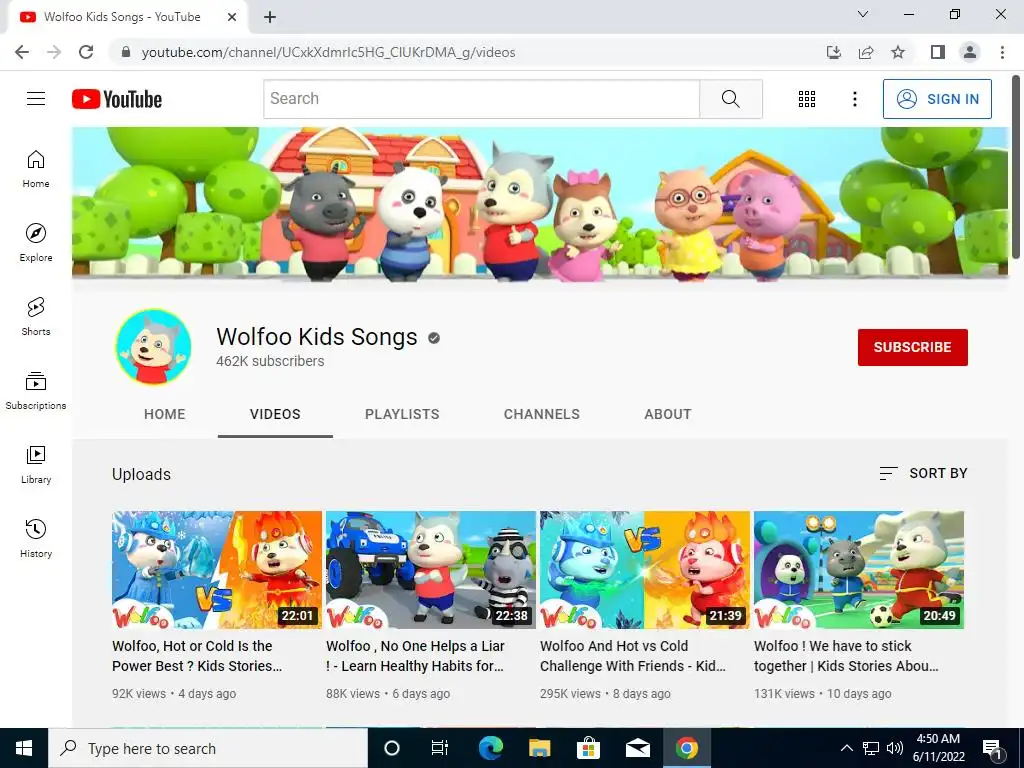Open the notification center icon

click(x=992, y=748)
